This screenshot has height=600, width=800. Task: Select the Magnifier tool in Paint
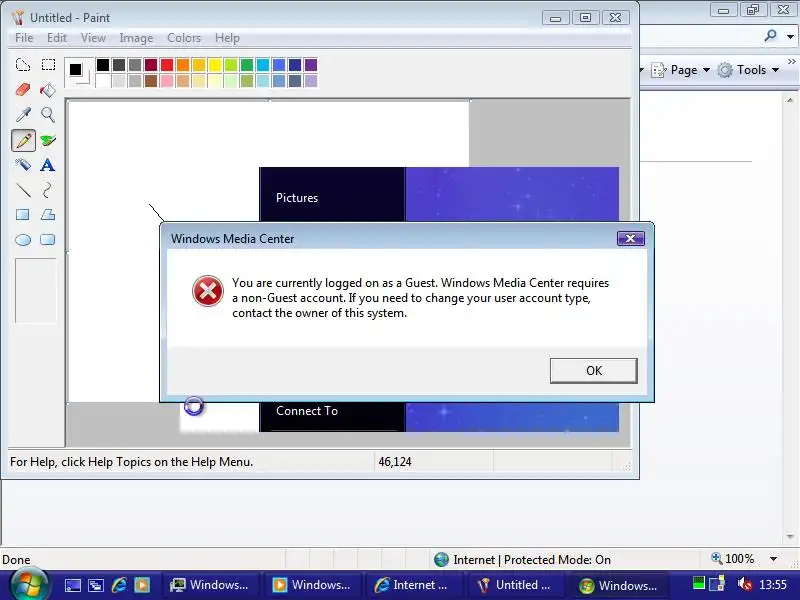point(48,115)
